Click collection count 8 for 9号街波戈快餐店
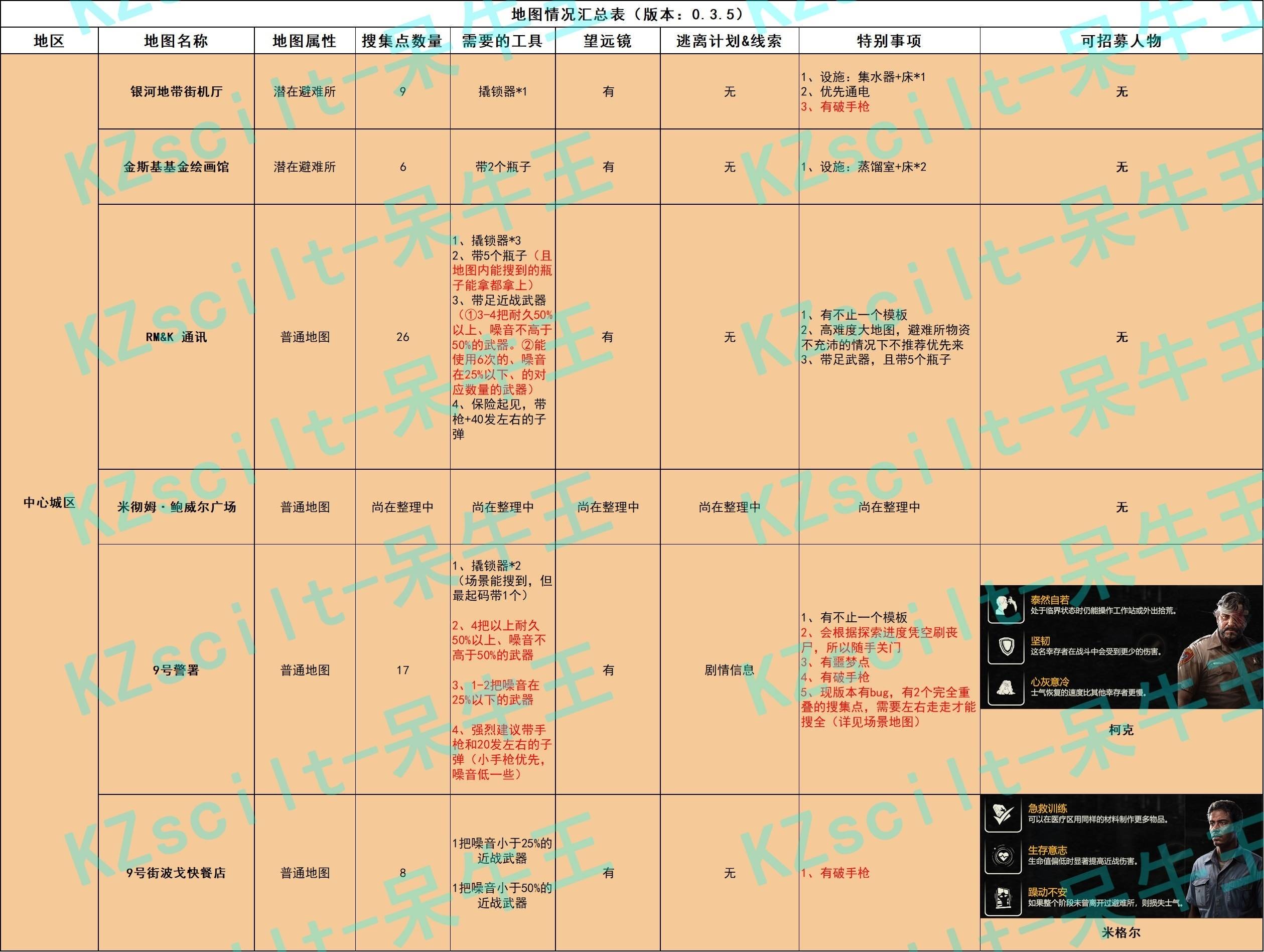The image size is (1264, 952). tap(403, 873)
